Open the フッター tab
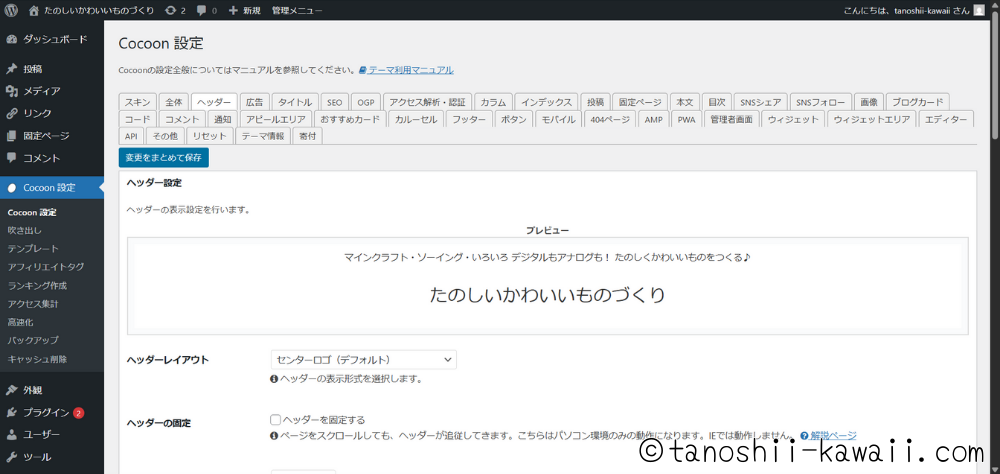1000x474 pixels. click(469, 119)
